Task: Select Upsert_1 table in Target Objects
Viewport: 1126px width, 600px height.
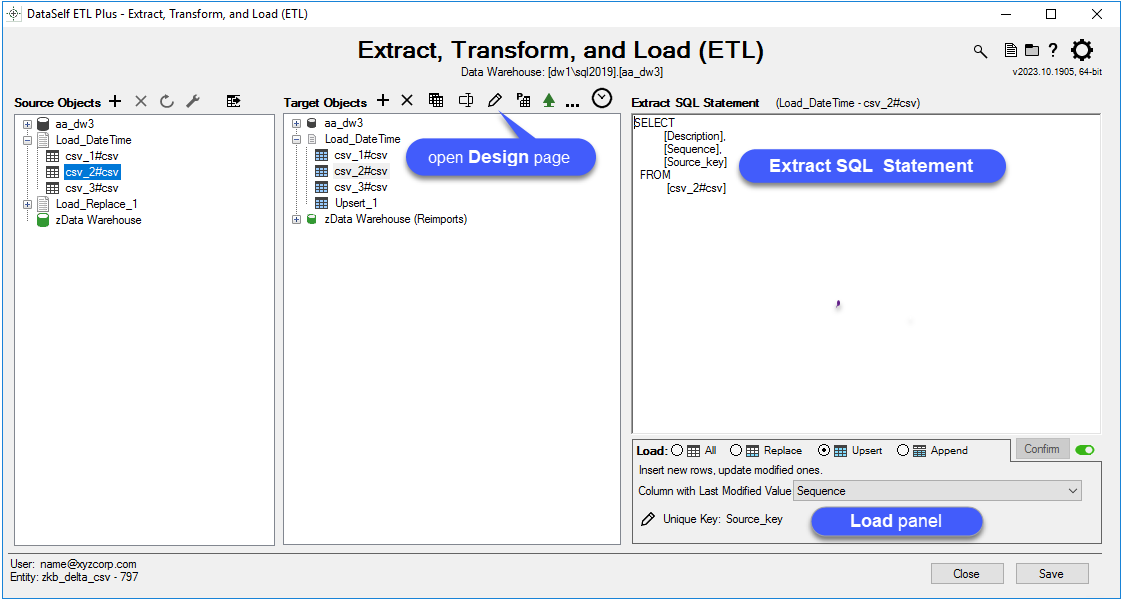Action: pos(356,203)
